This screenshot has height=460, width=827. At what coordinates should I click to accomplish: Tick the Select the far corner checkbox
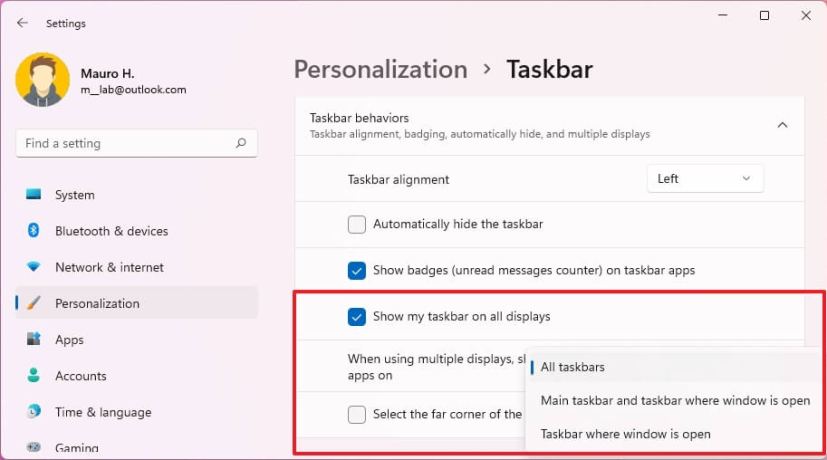[x=357, y=414]
